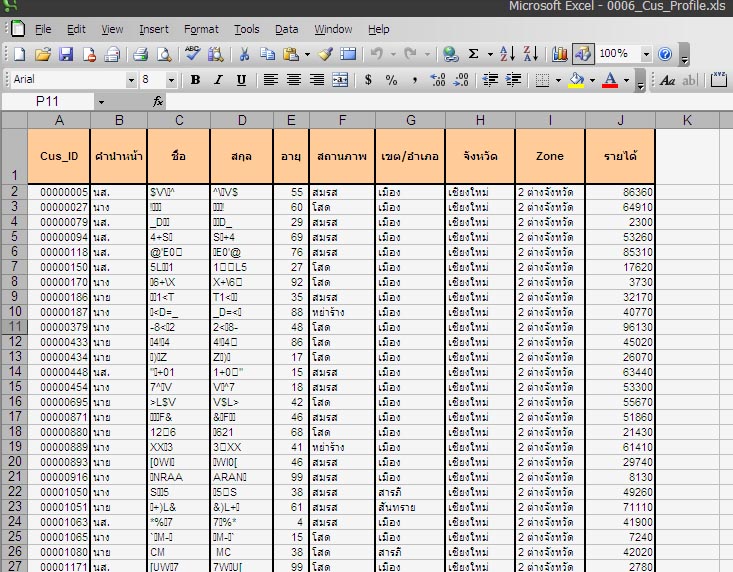Open the Insert menu
Screen dimensions: 733x572
(154, 29)
